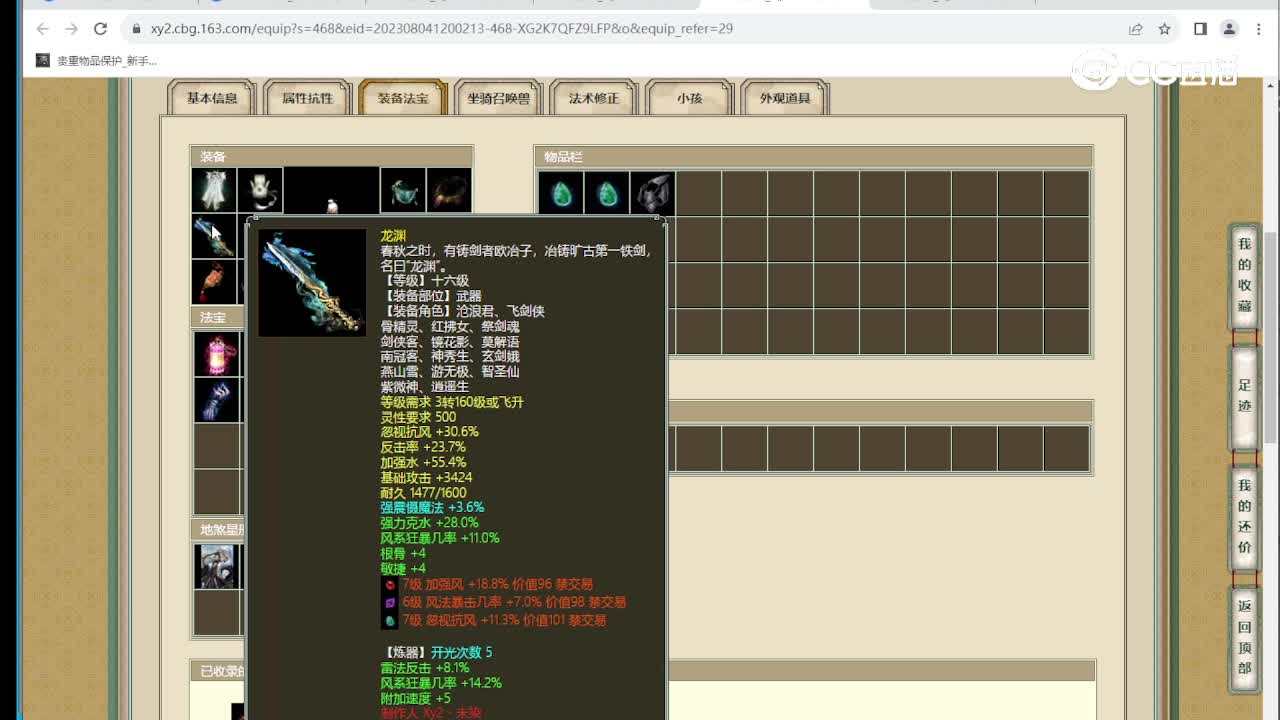Open the 贵重物品保护_新手 bookmark
This screenshot has width=1280, height=720.
pos(97,61)
